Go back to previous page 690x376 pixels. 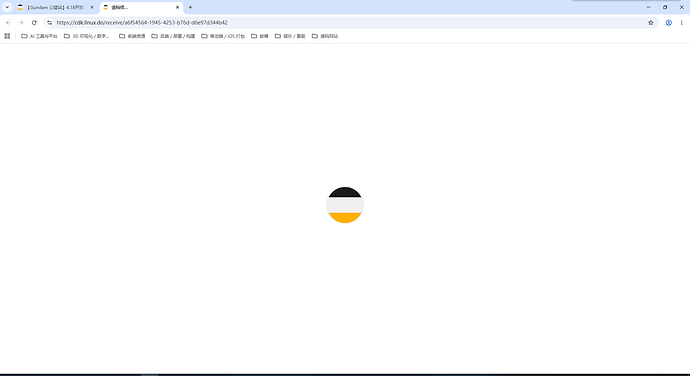coord(8,22)
